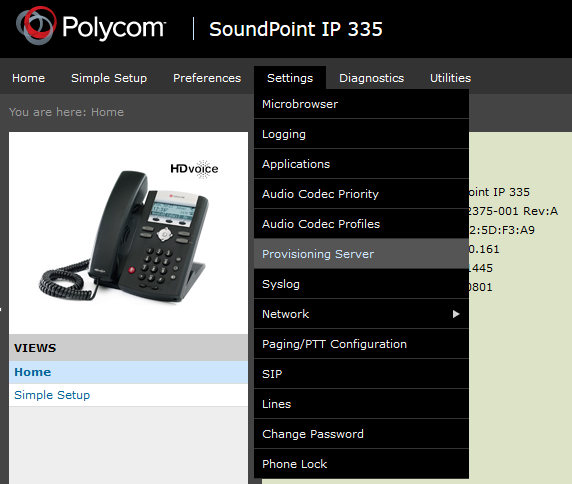
Task: Open the Utilities menu
Action: (450, 78)
